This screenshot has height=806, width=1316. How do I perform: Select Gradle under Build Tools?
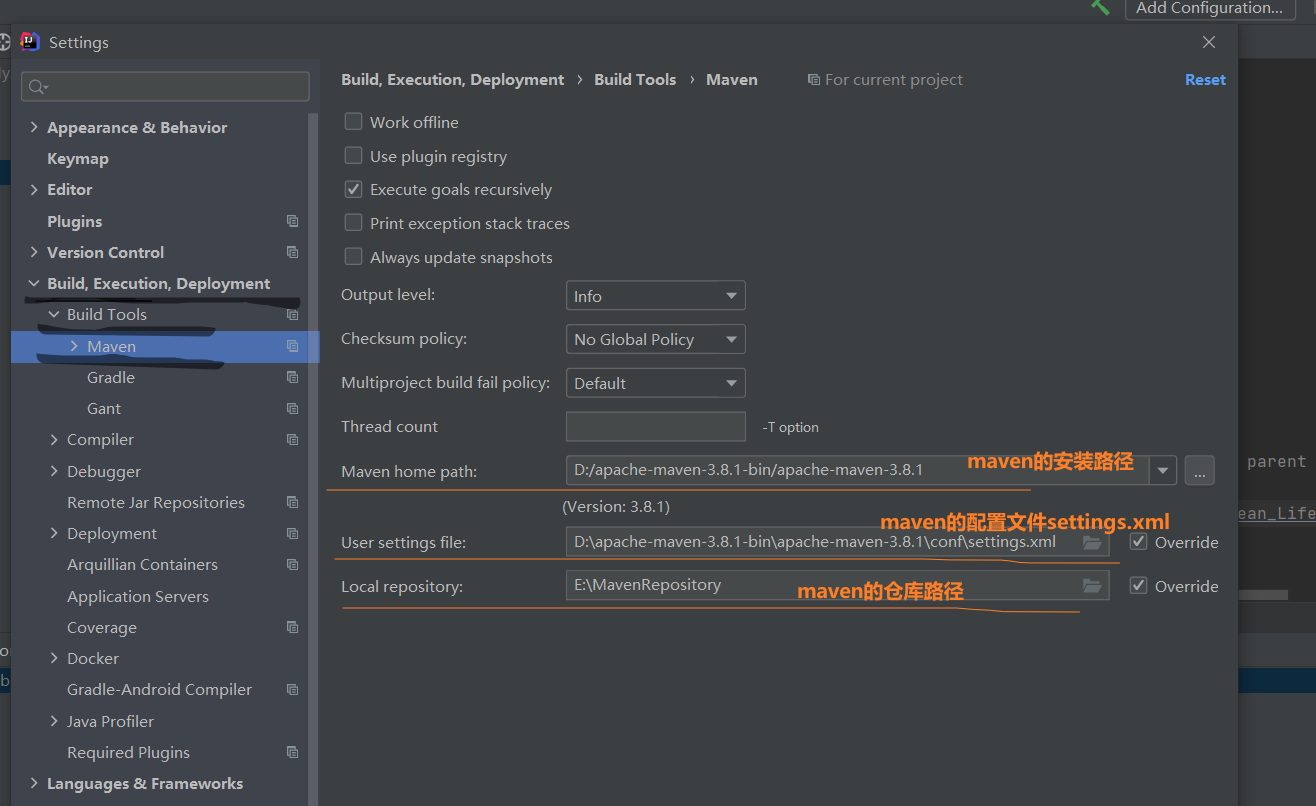pyautogui.click(x=111, y=377)
